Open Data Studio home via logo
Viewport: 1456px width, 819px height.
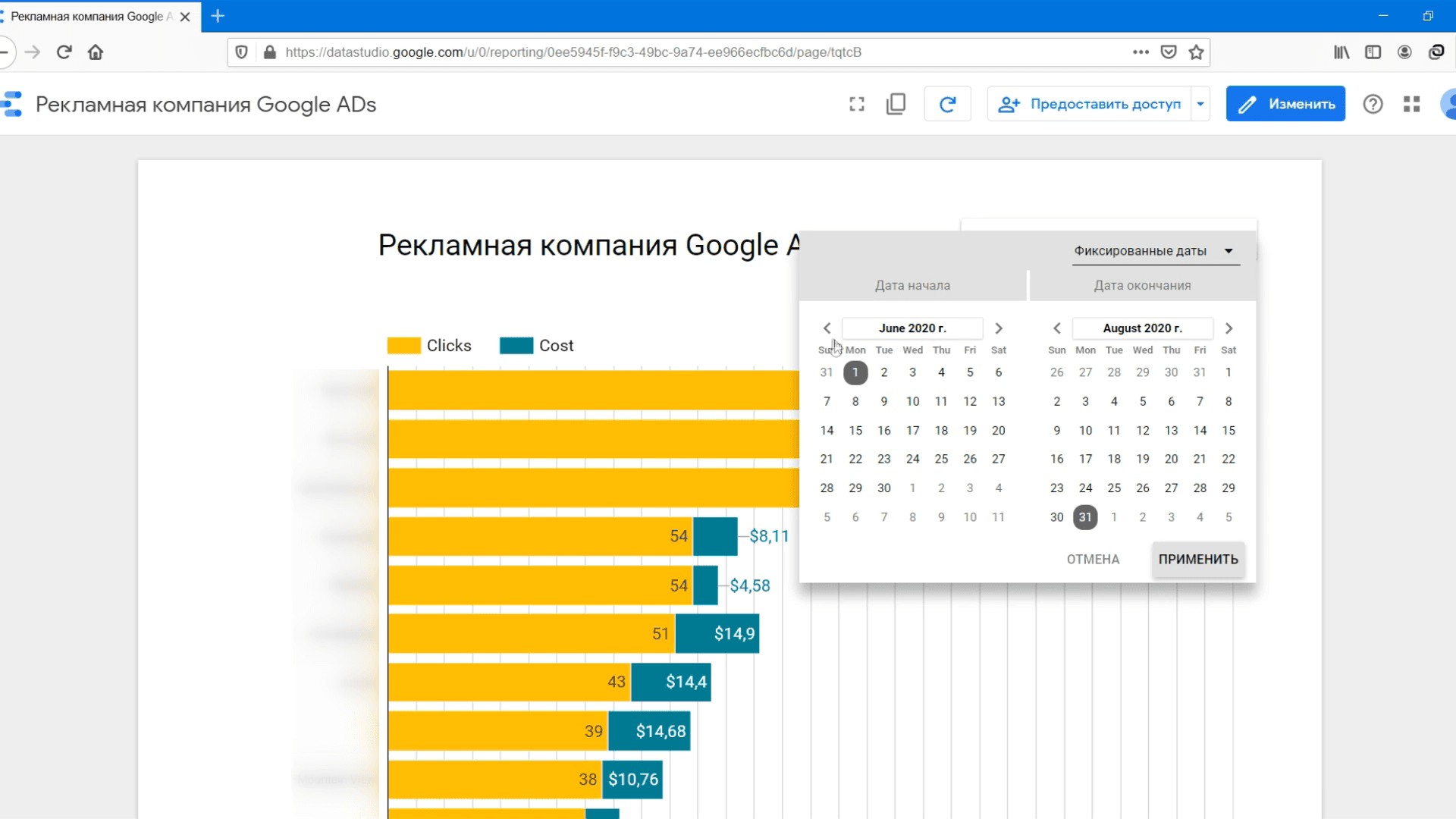(x=11, y=104)
